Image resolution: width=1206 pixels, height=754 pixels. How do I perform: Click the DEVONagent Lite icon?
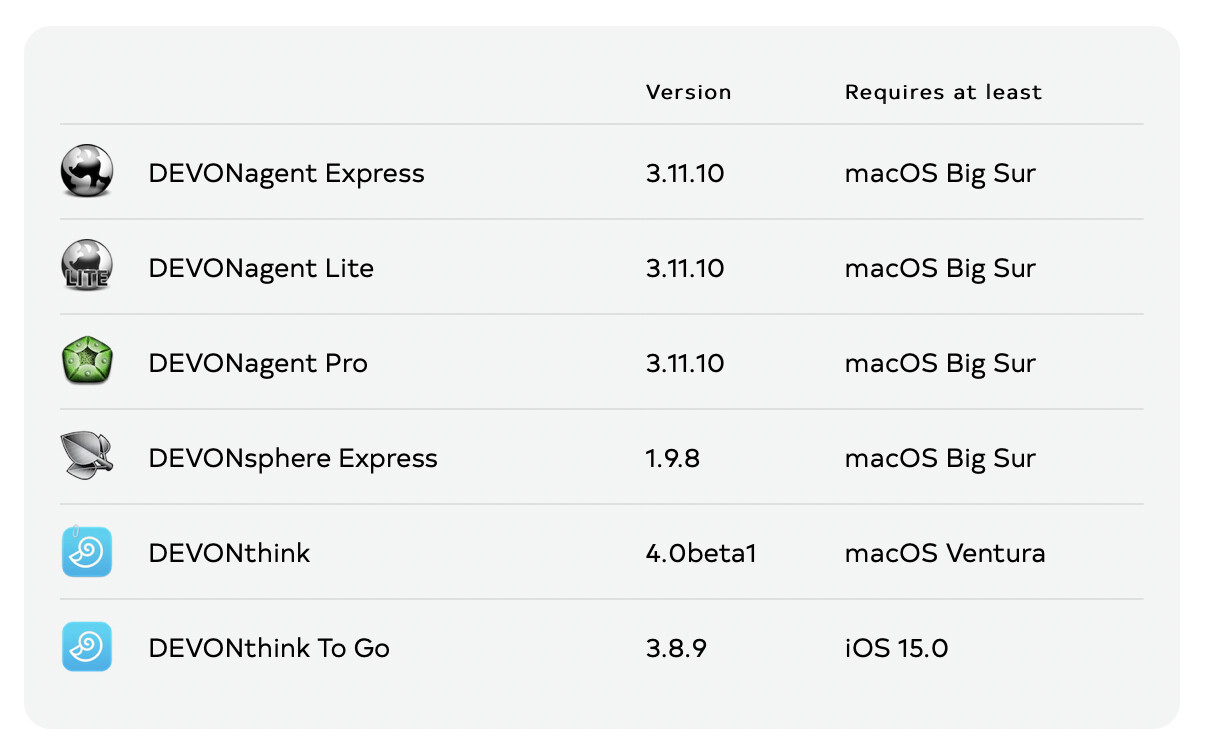(x=87, y=266)
